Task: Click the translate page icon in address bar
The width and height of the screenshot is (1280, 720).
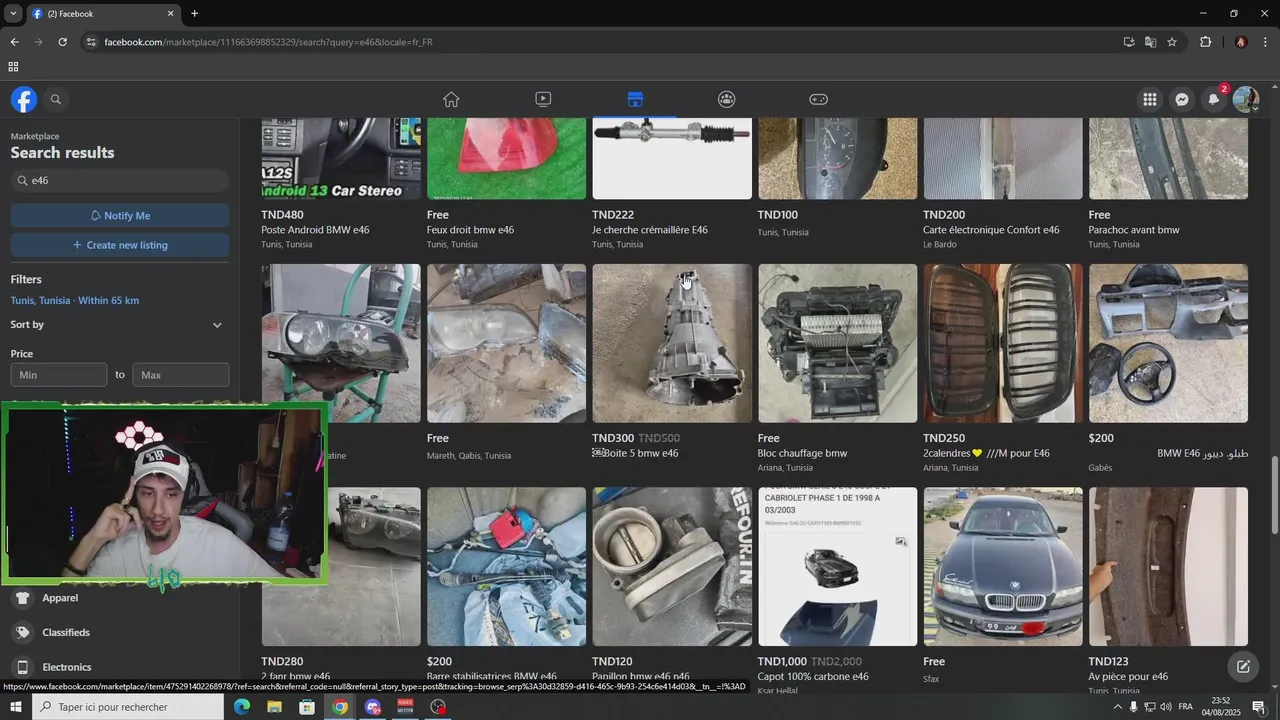Action: [x=1150, y=42]
